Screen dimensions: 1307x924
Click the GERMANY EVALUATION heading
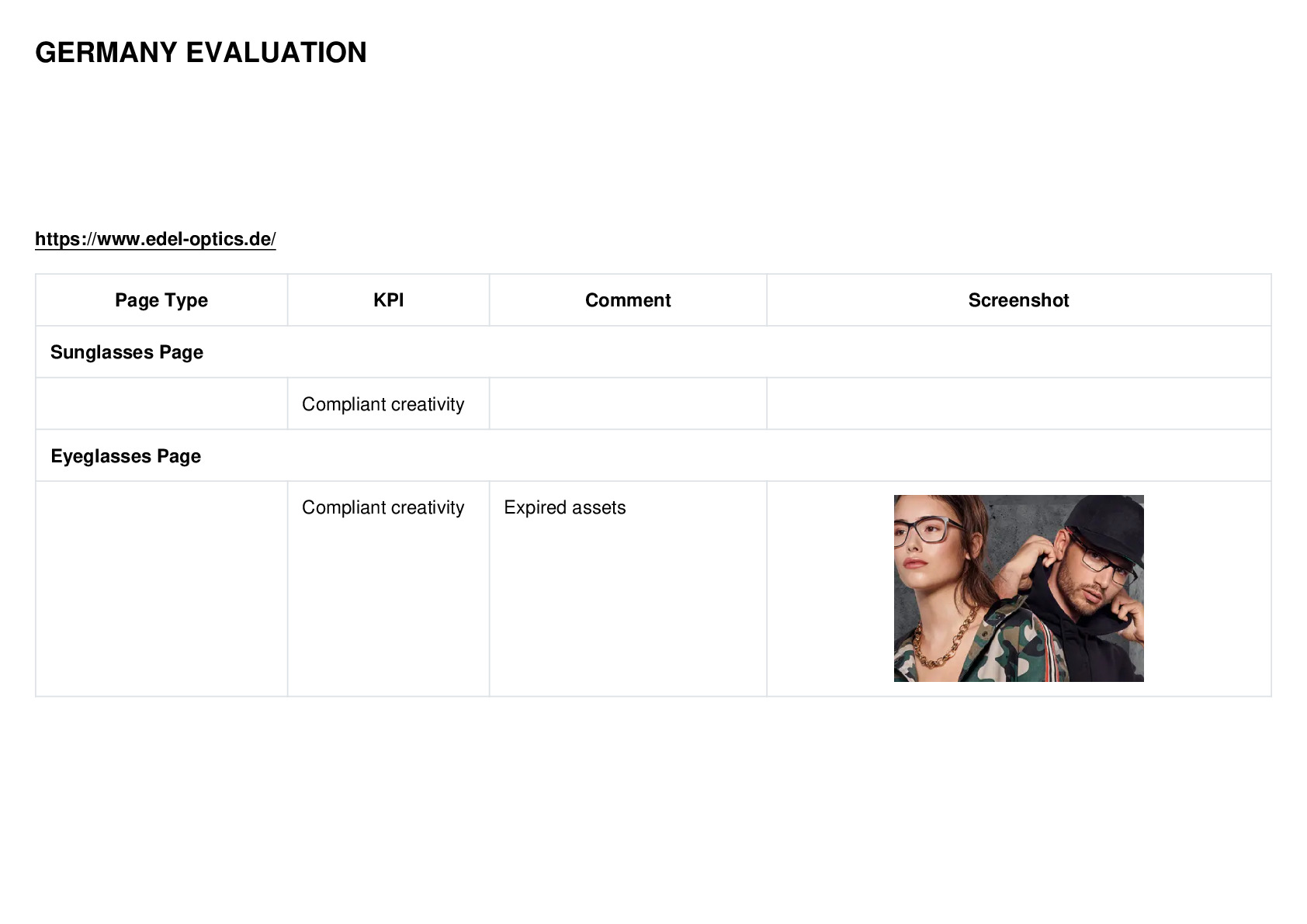[x=201, y=53]
